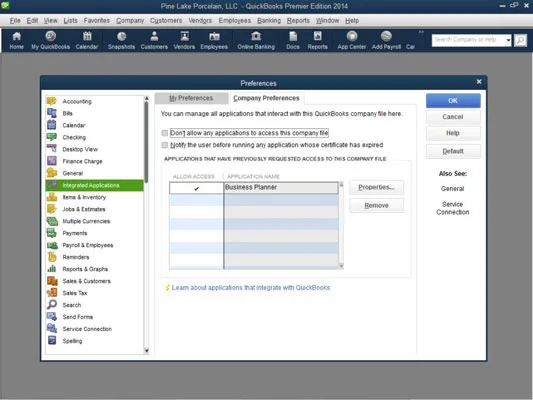Open the Customers toolbar icon
The image size is (533, 400).
tap(154, 40)
